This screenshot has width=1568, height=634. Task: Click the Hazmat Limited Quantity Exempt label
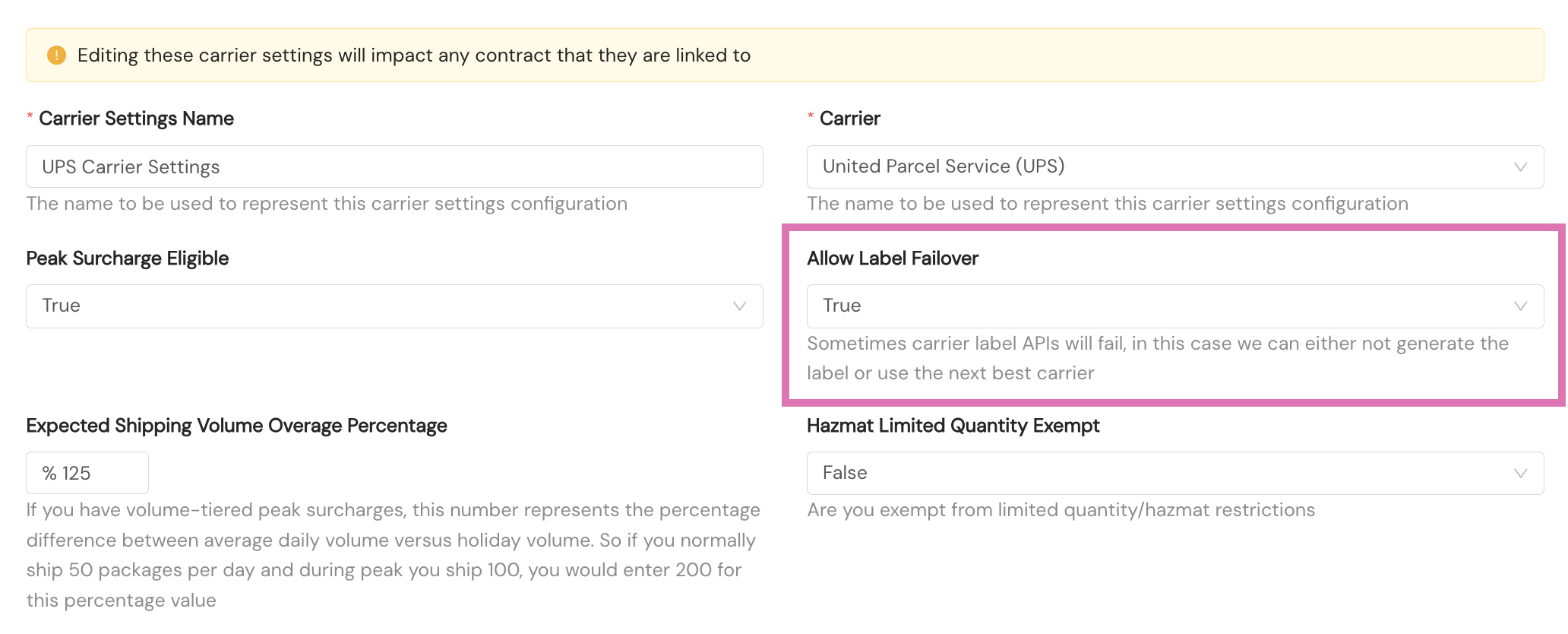[953, 426]
